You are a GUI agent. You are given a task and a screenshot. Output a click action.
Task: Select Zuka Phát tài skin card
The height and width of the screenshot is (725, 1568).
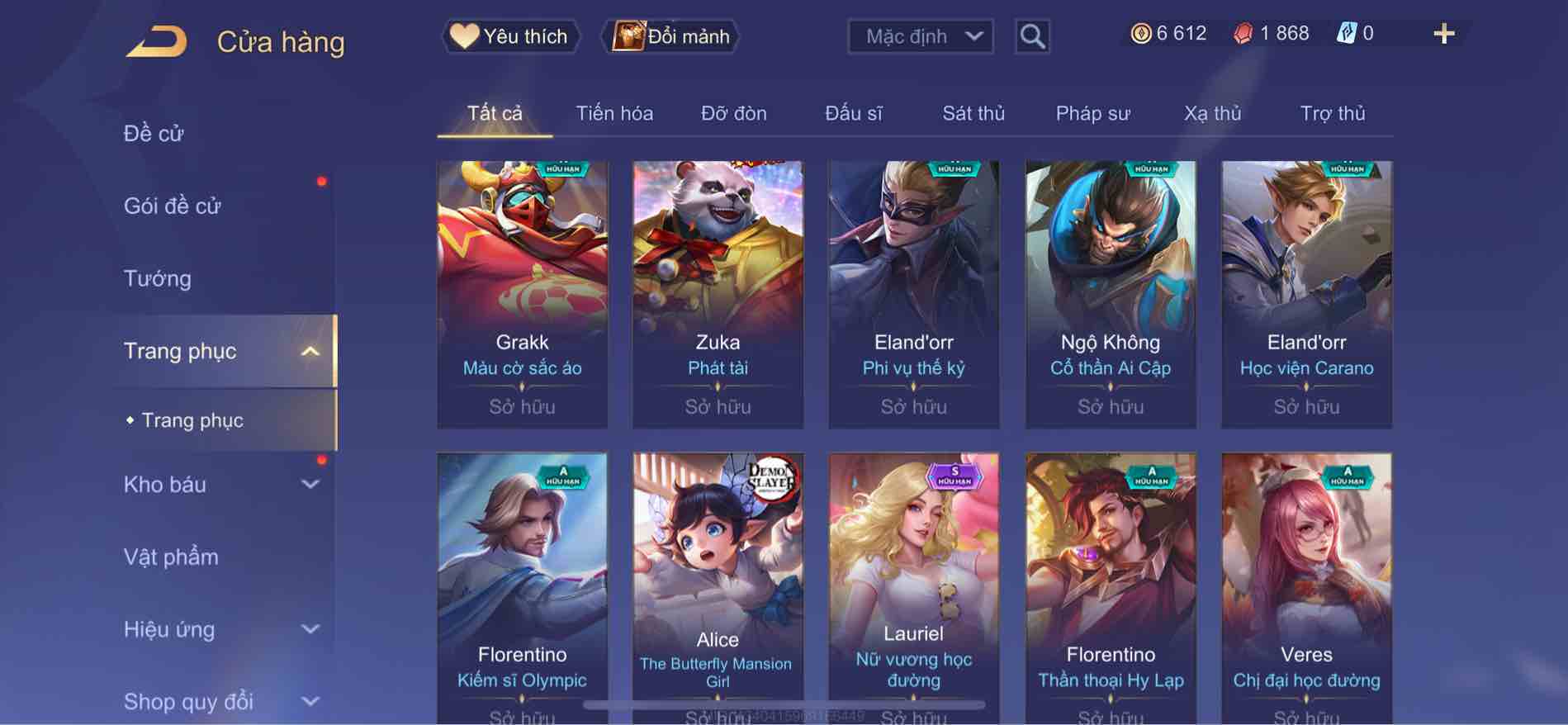pos(718,295)
